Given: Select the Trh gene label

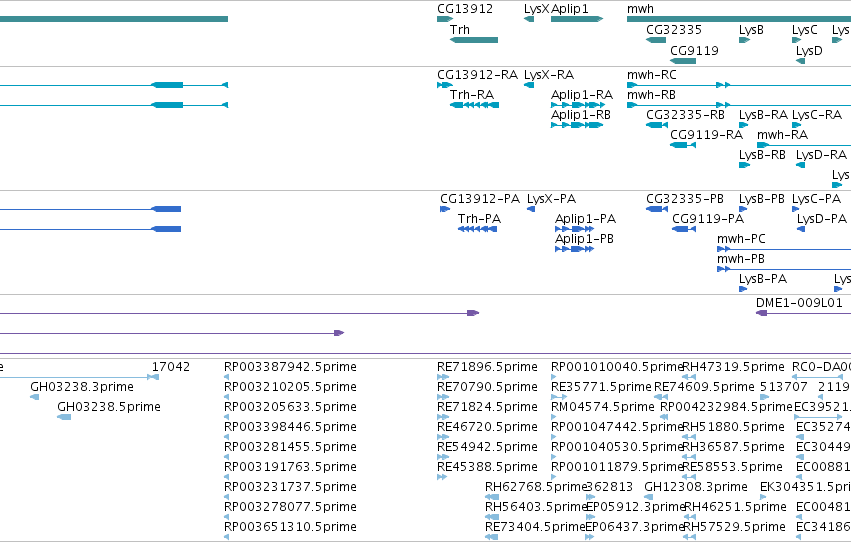Looking at the screenshot, I should pyautogui.click(x=460, y=30).
